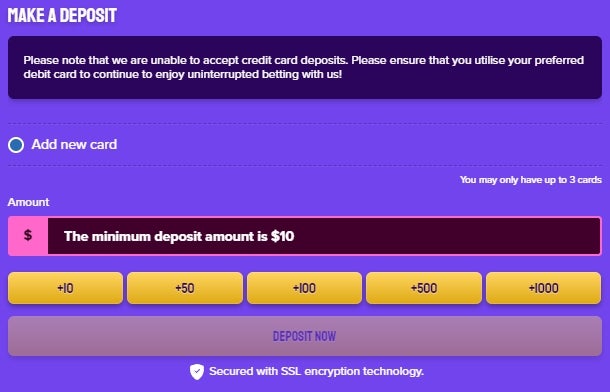Click the pink dollar sign currency prefix
610x392 pixels.
[28, 236]
